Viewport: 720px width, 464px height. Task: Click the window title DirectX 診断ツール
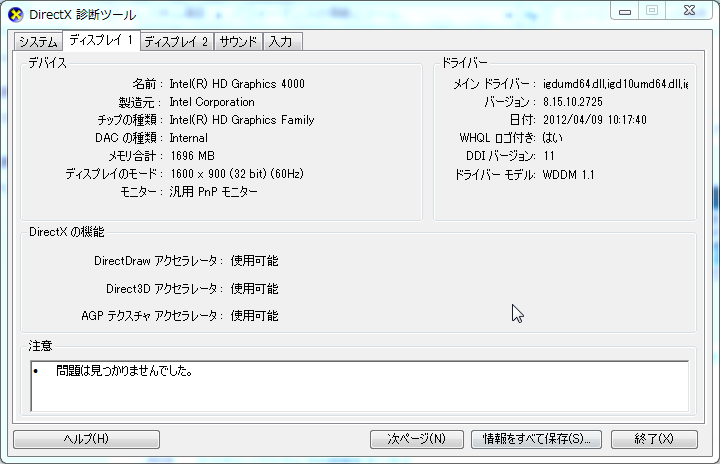point(83,15)
